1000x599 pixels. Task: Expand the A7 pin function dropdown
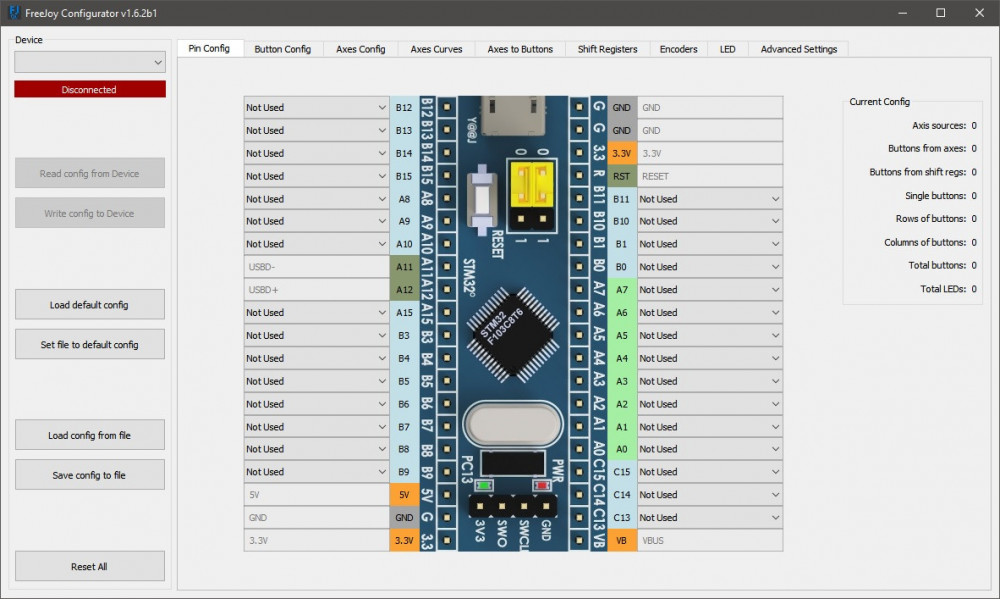pos(710,290)
